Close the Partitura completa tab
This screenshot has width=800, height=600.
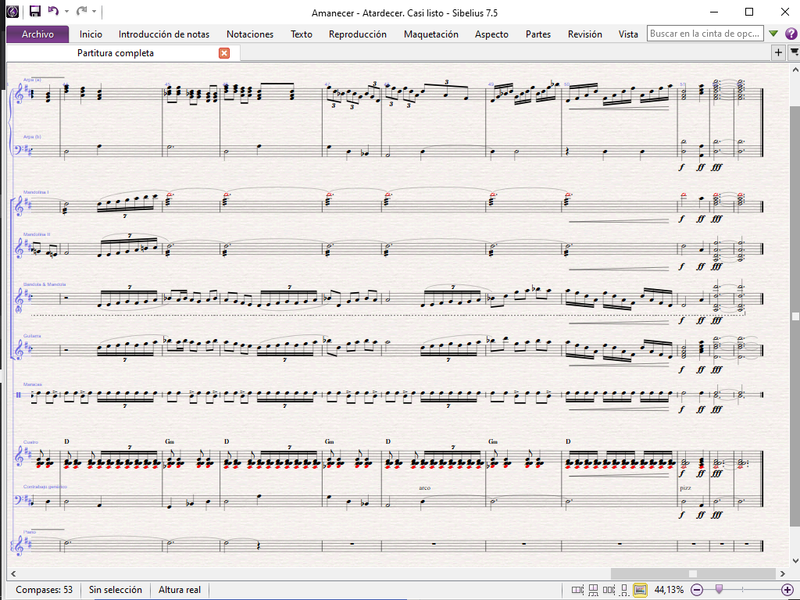point(224,53)
